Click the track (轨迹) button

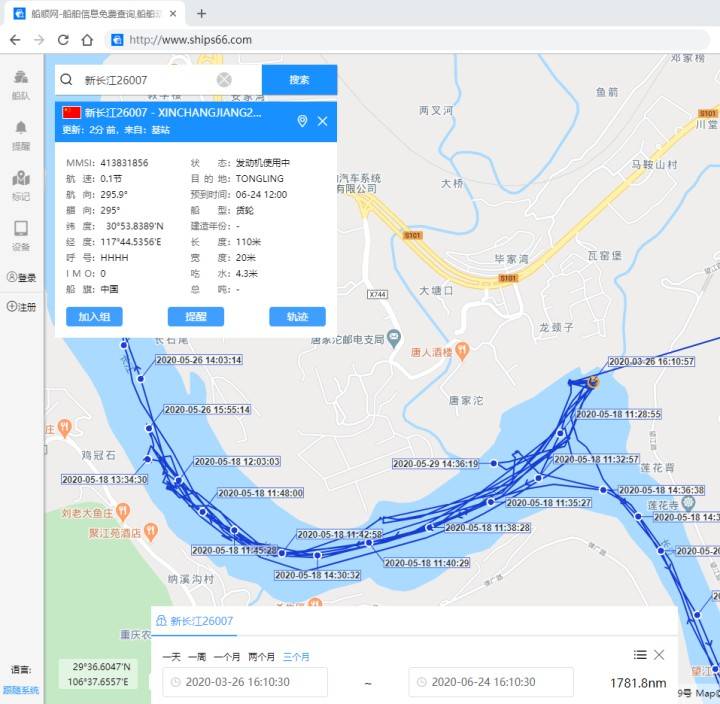(298, 316)
